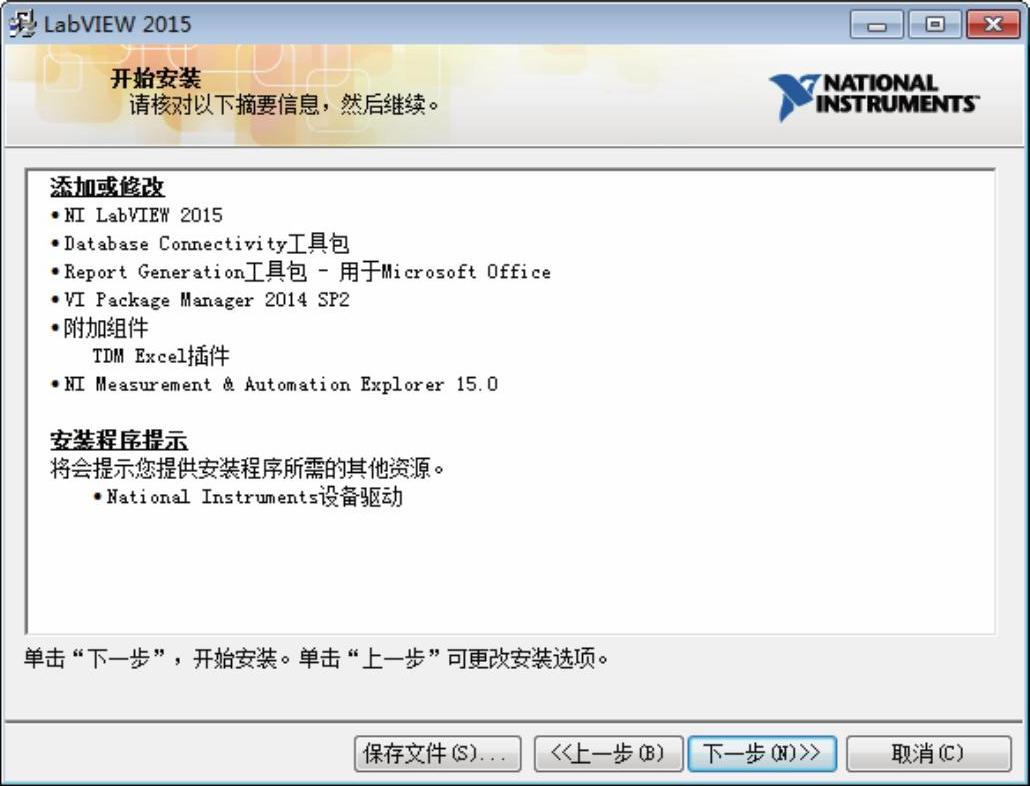
Task: Click the LabVIEW installer icon in title bar
Action: 22,24
